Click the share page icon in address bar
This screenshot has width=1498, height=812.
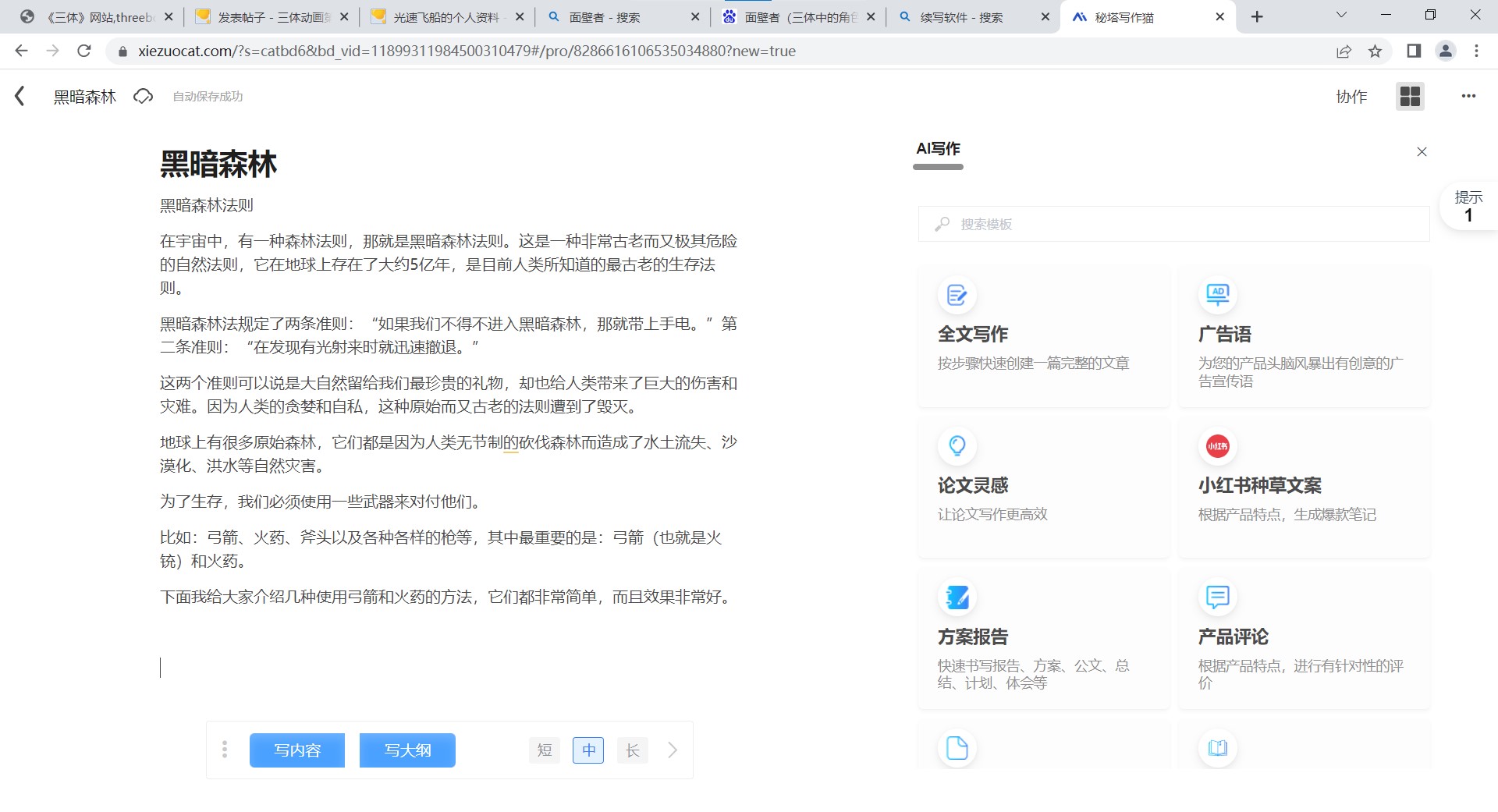point(1344,51)
